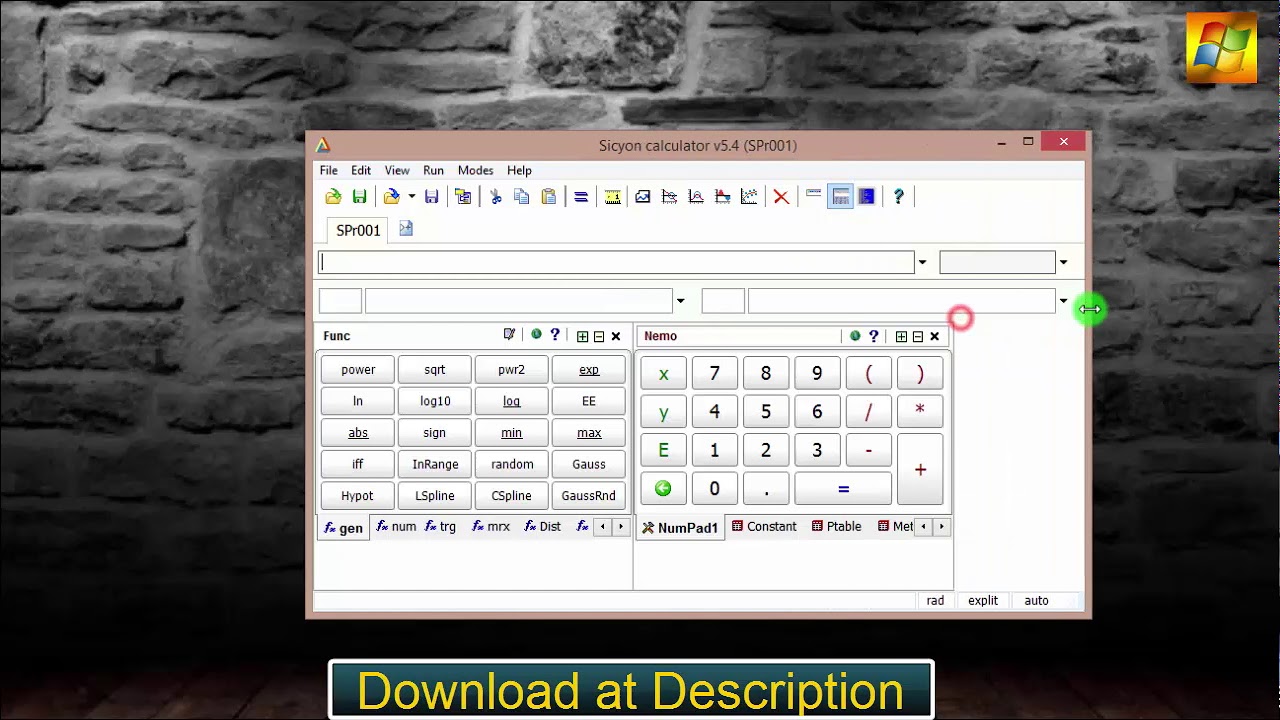Switch to the Dist function tab
This screenshot has height=720, width=1280.
pos(543,527)
